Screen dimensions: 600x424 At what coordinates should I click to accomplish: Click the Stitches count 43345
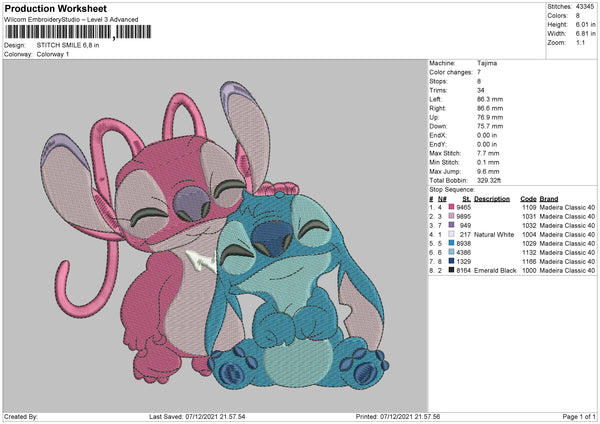click(585, 7)
